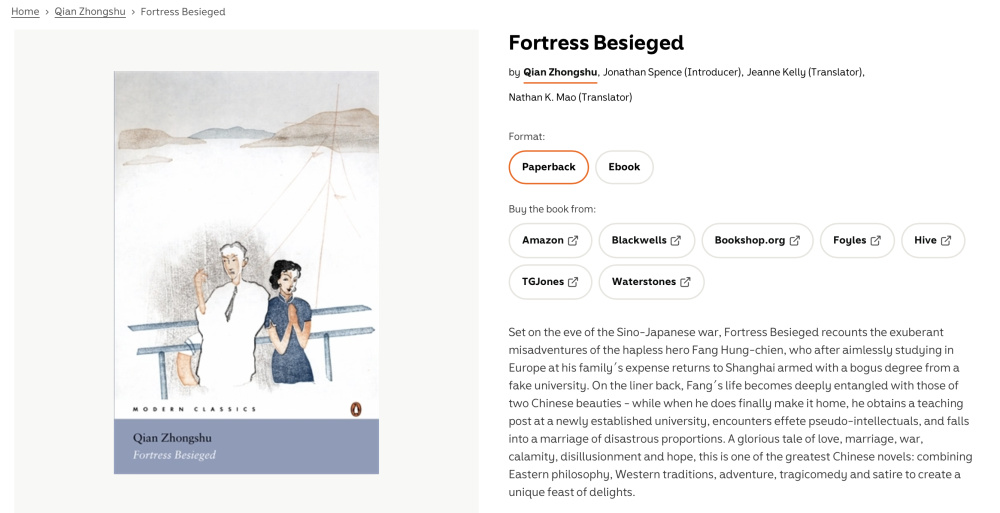Image resolution: width=1000 pixels, height=513 pixels.
Task: Open the Qian Zhongshu author link
Action: (x=560, y=72)
